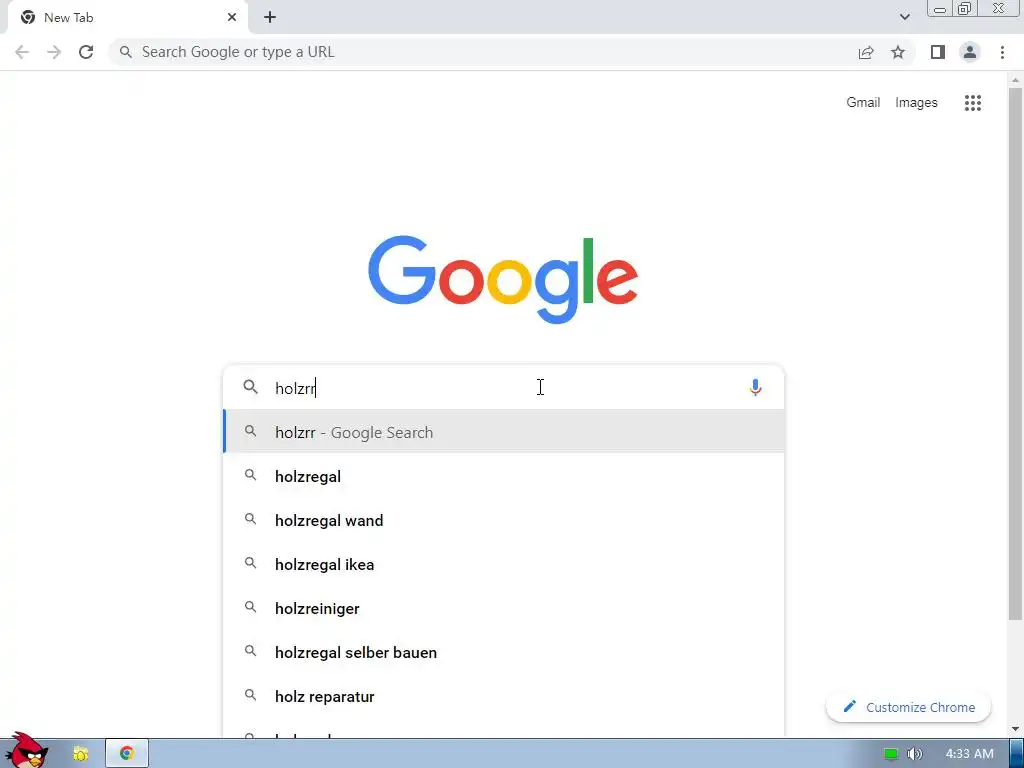Open the volume speaker tray icon

[914, 754]
